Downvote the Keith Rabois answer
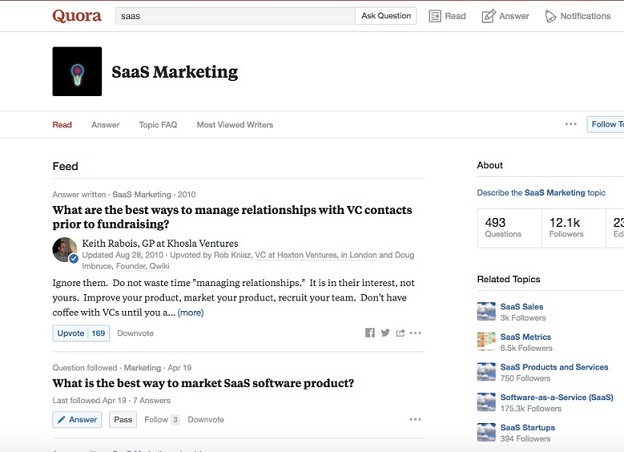Screen dimensions: 624x452 pos(135,333)
